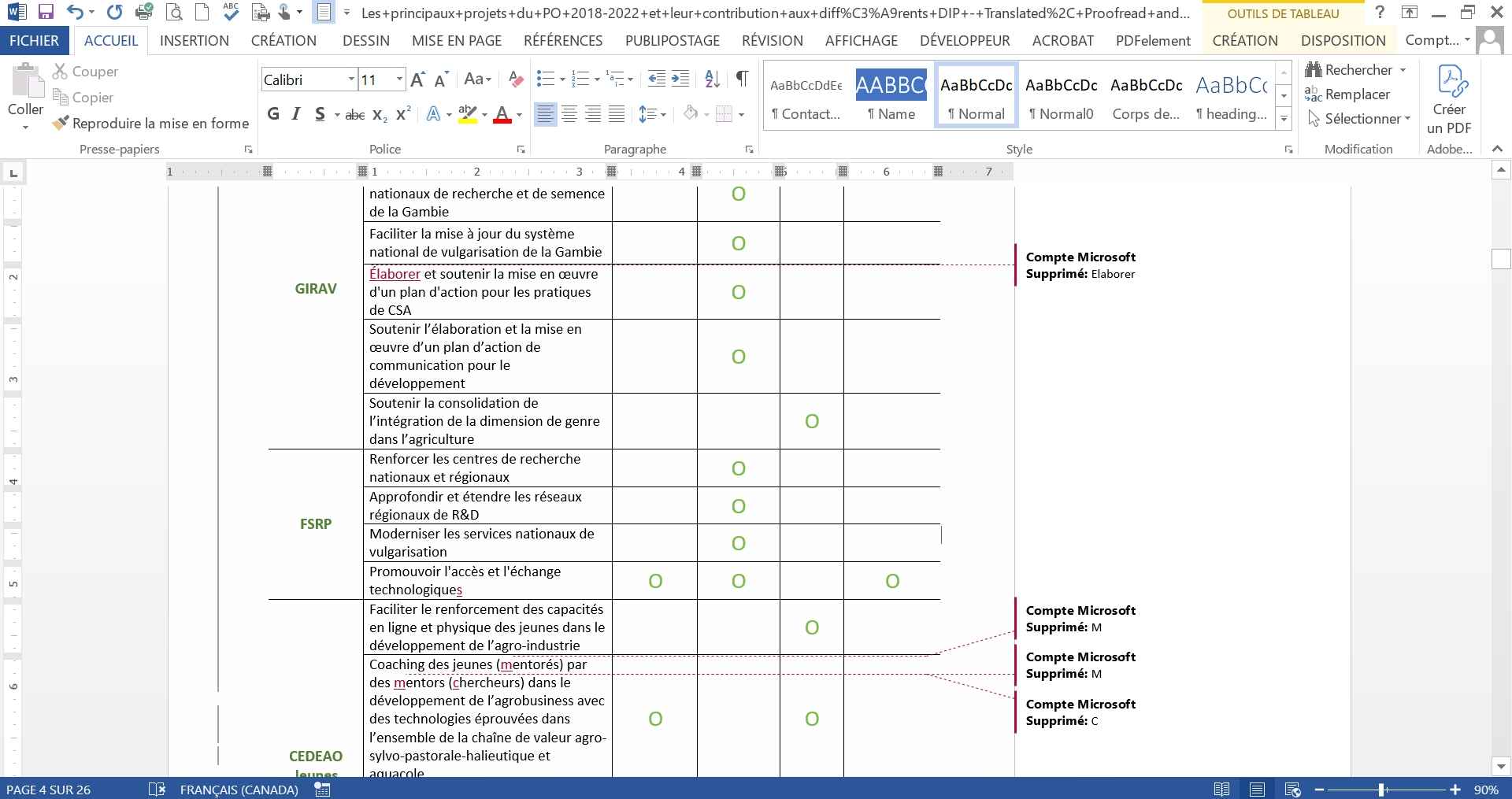Apply the Name style

(x=891, y=95)
